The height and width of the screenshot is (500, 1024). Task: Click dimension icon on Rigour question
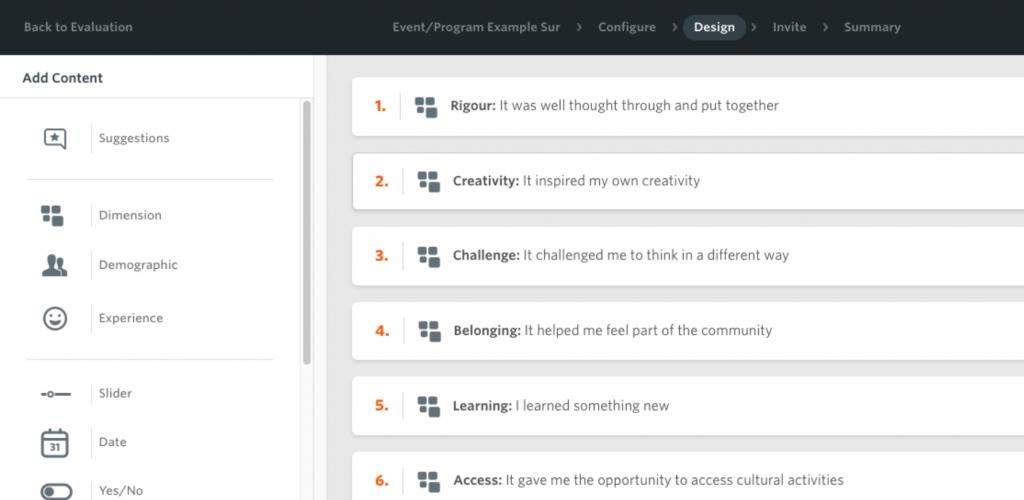426,107
